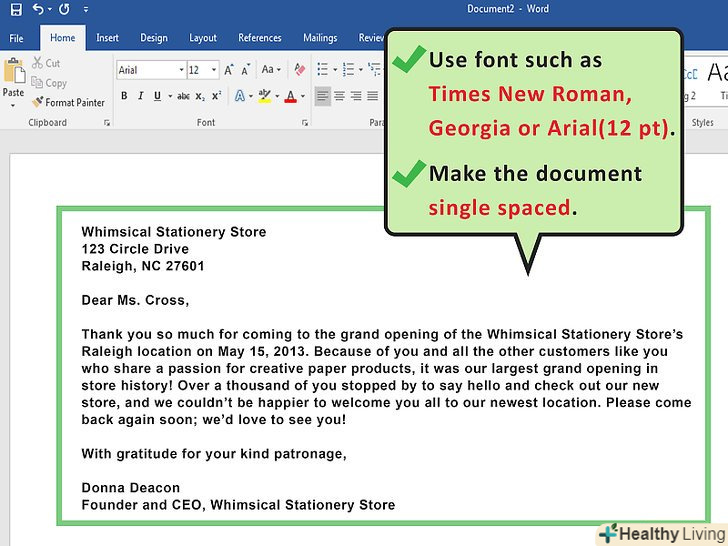
Task: Expand the font size dropdown arrow
Action: tap(214, 70)
